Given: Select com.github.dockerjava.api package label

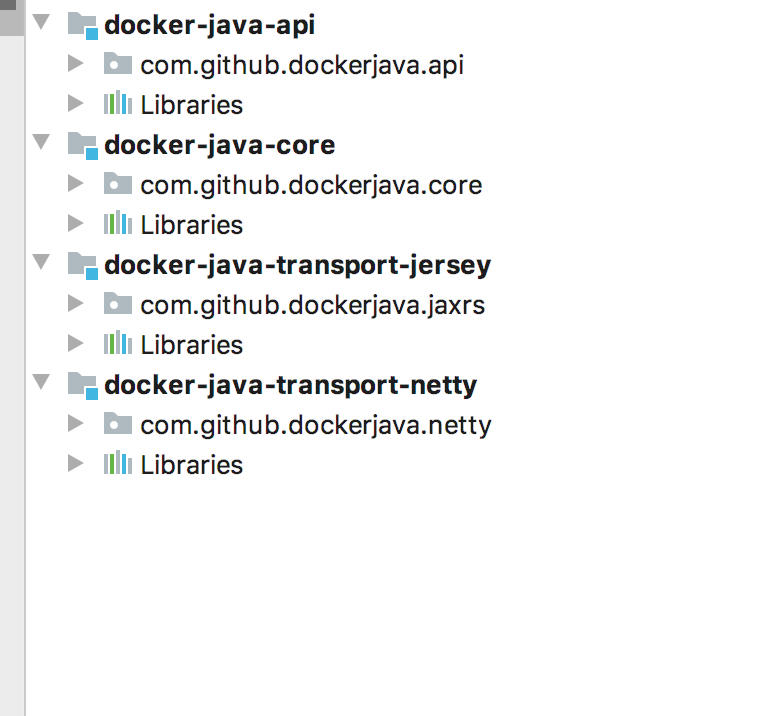Looking at the screenshot, I should click(302, 65).
